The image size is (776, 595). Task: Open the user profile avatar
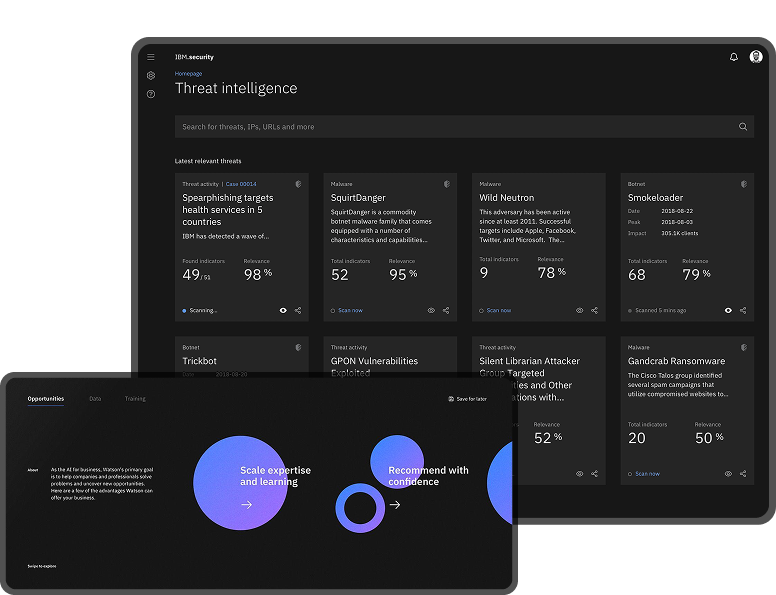756,57
